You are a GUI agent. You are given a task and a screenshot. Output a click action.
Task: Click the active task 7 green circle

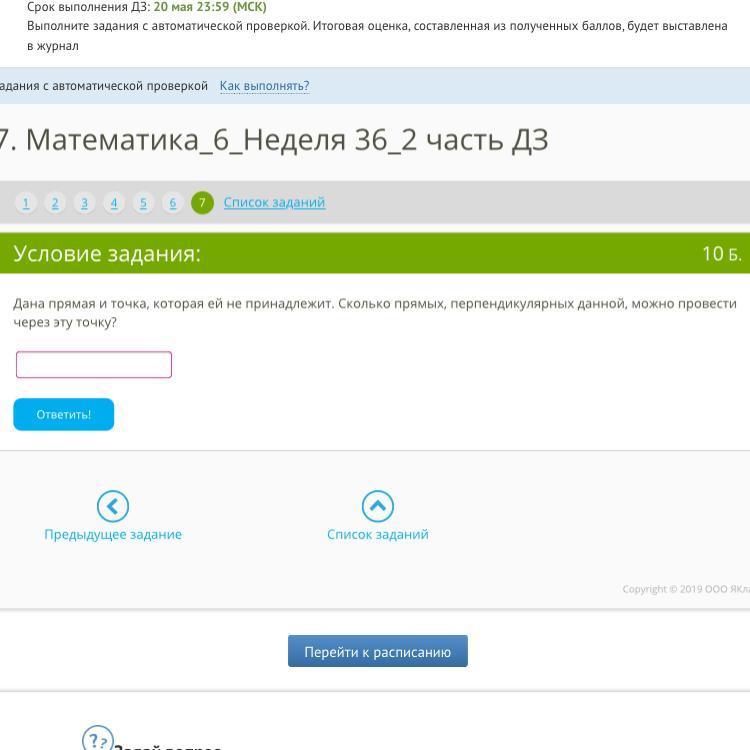coord(202,203)
